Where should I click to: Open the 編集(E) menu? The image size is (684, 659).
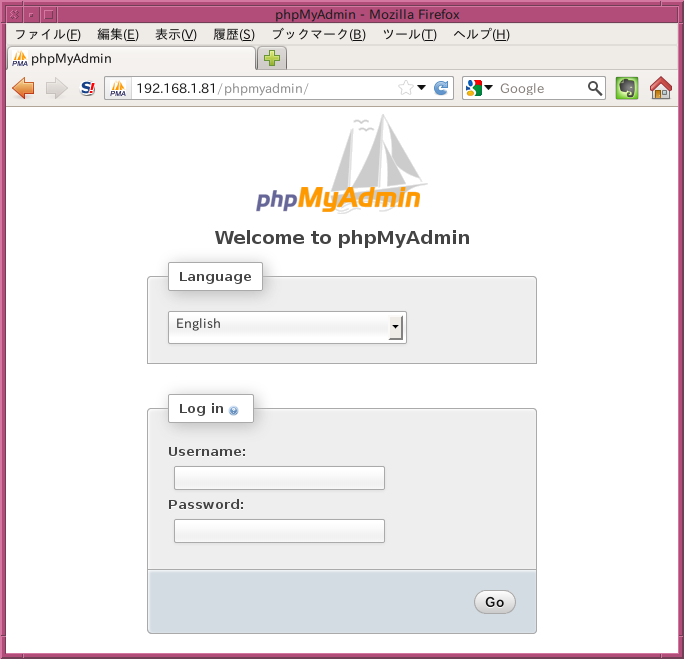point(118,34)
